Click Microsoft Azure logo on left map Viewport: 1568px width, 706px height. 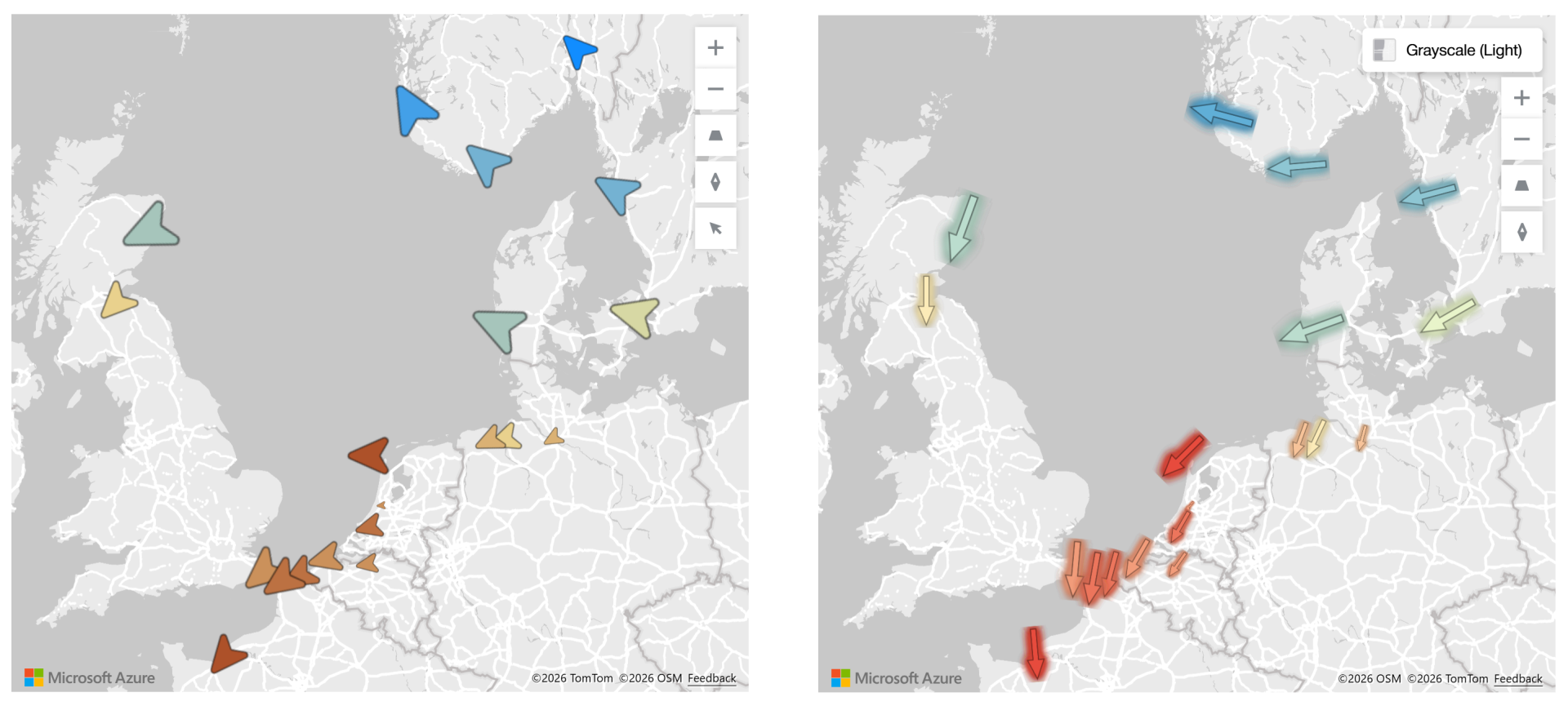click(x=90, y=677)
